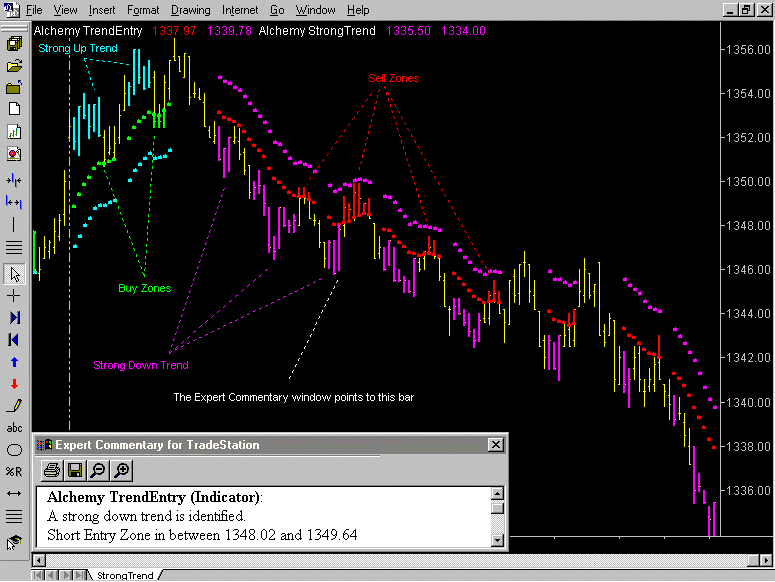Jump to previous bar with left triangle icon
775x582 pixels.
click(x=14, y=340)
